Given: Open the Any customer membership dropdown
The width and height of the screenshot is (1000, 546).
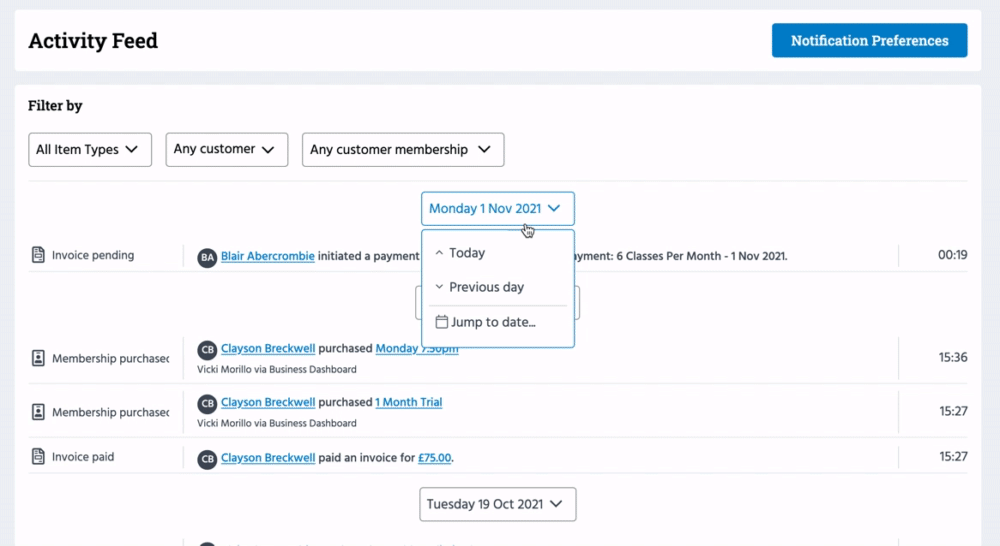Looking at the screenshot, I should click(x=402, y=150).
